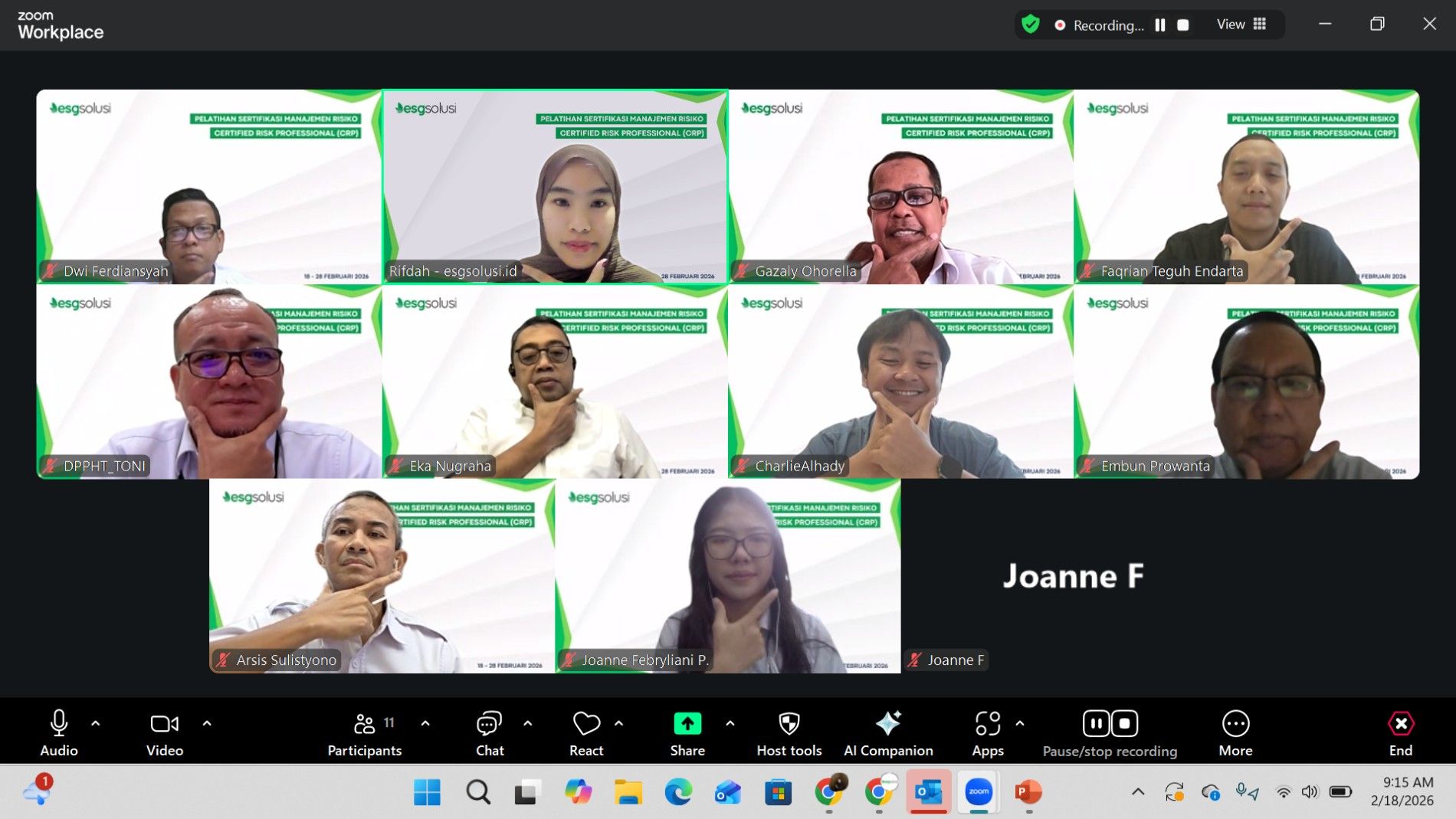Open Microsoft Edge from taskbar
Image resolution: width=1456 pixels, height=819 pixels.
click(678, 792)
